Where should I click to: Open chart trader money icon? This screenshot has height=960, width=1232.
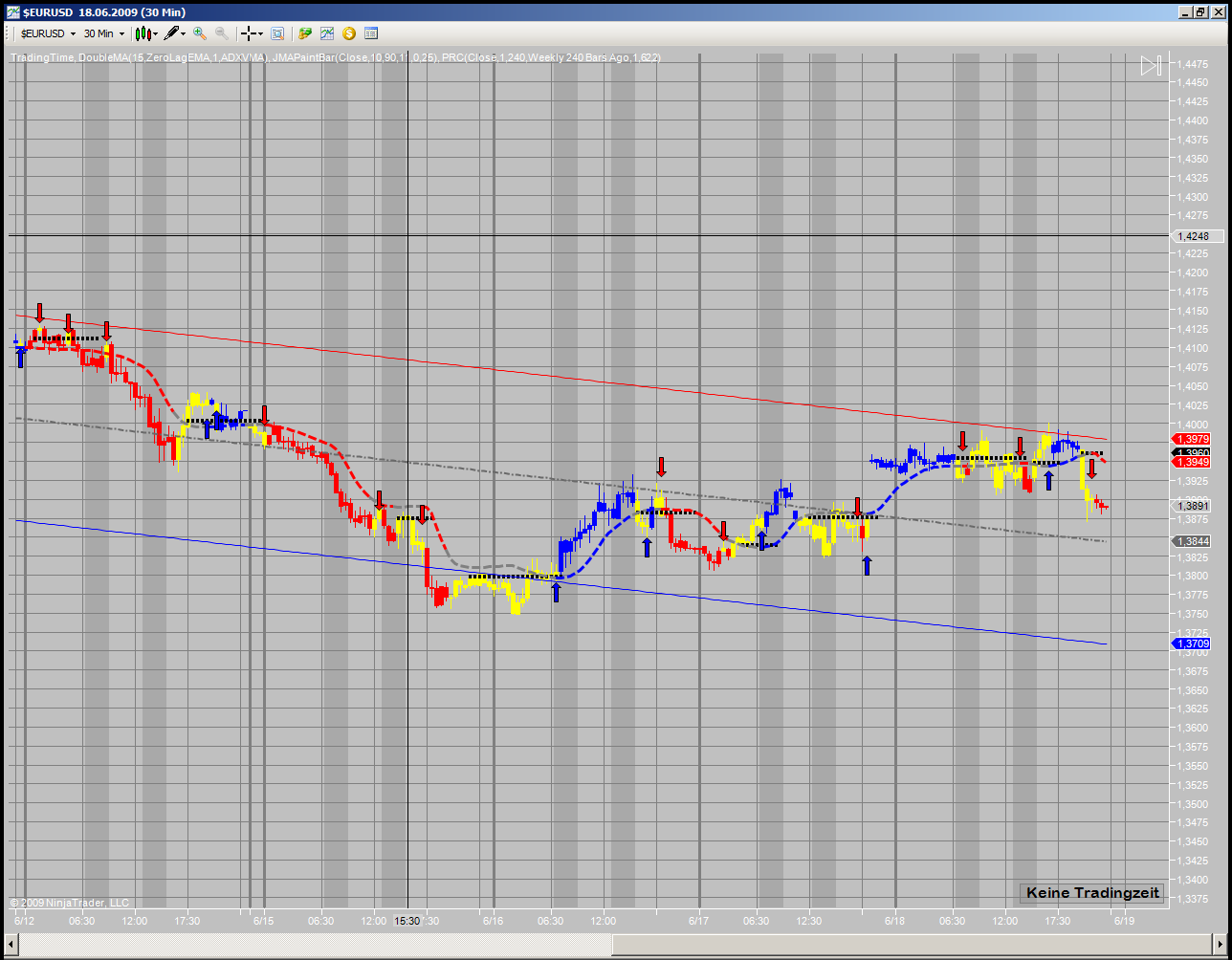(305, 33)
